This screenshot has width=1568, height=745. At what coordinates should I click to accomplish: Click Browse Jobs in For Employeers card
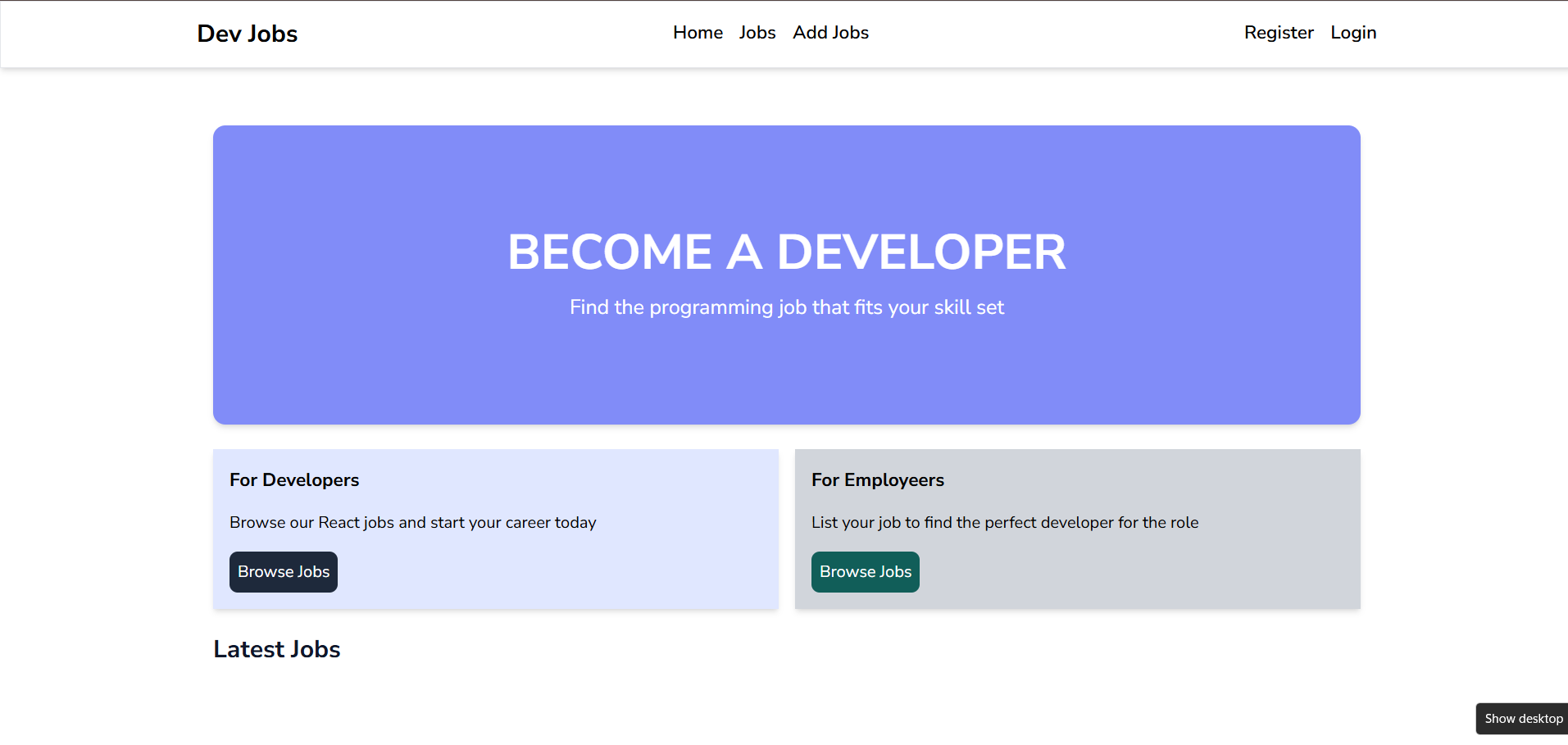pos(865,571)
